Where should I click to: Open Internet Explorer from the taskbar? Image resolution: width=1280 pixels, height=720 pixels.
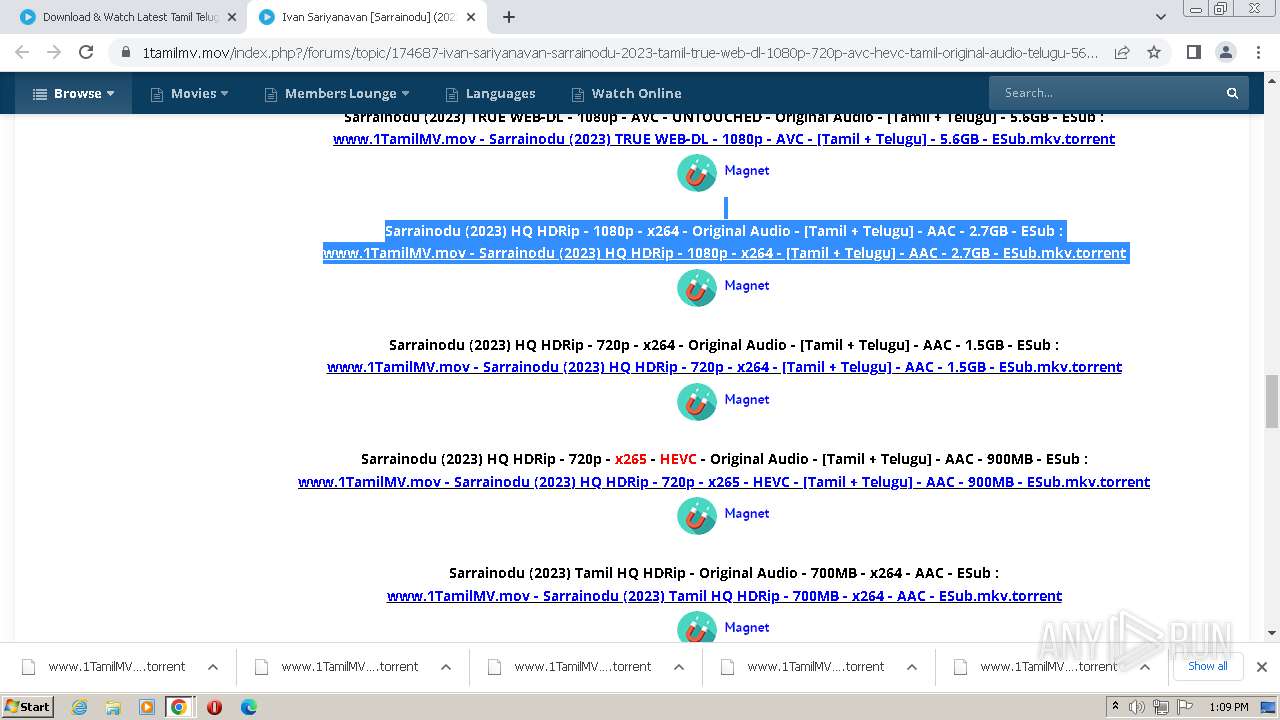point(79,707)
